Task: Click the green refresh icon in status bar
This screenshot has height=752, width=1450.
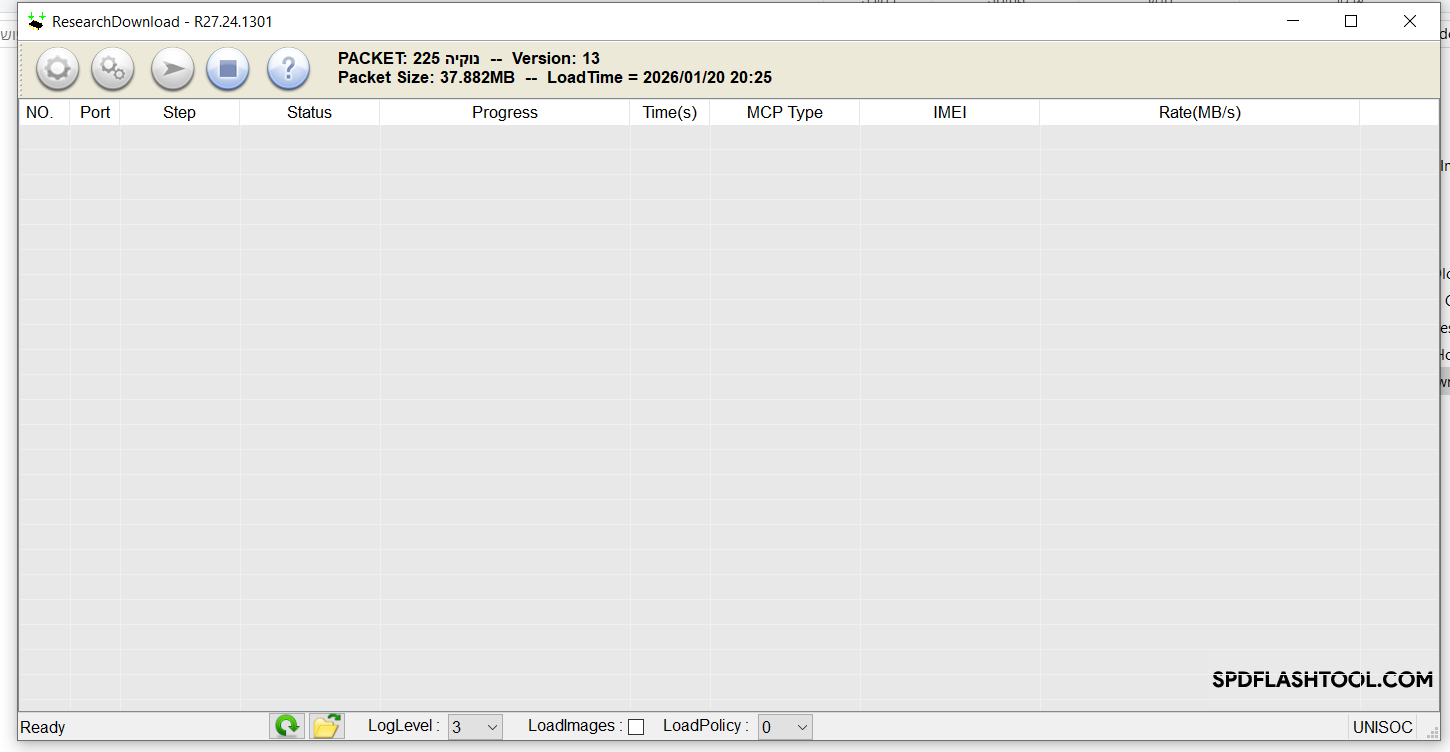Action: click(x=287, y=726)
